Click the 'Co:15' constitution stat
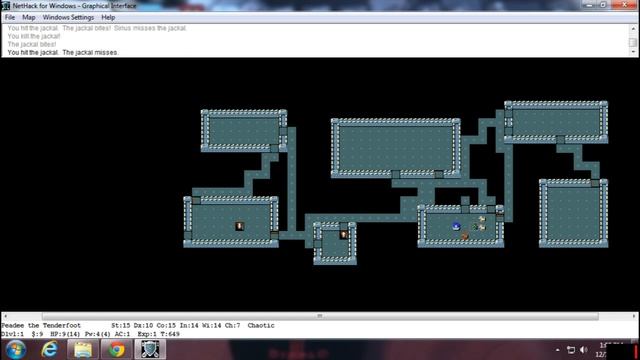The width and height of the screenshot is (640, 360). coord(166,326)
